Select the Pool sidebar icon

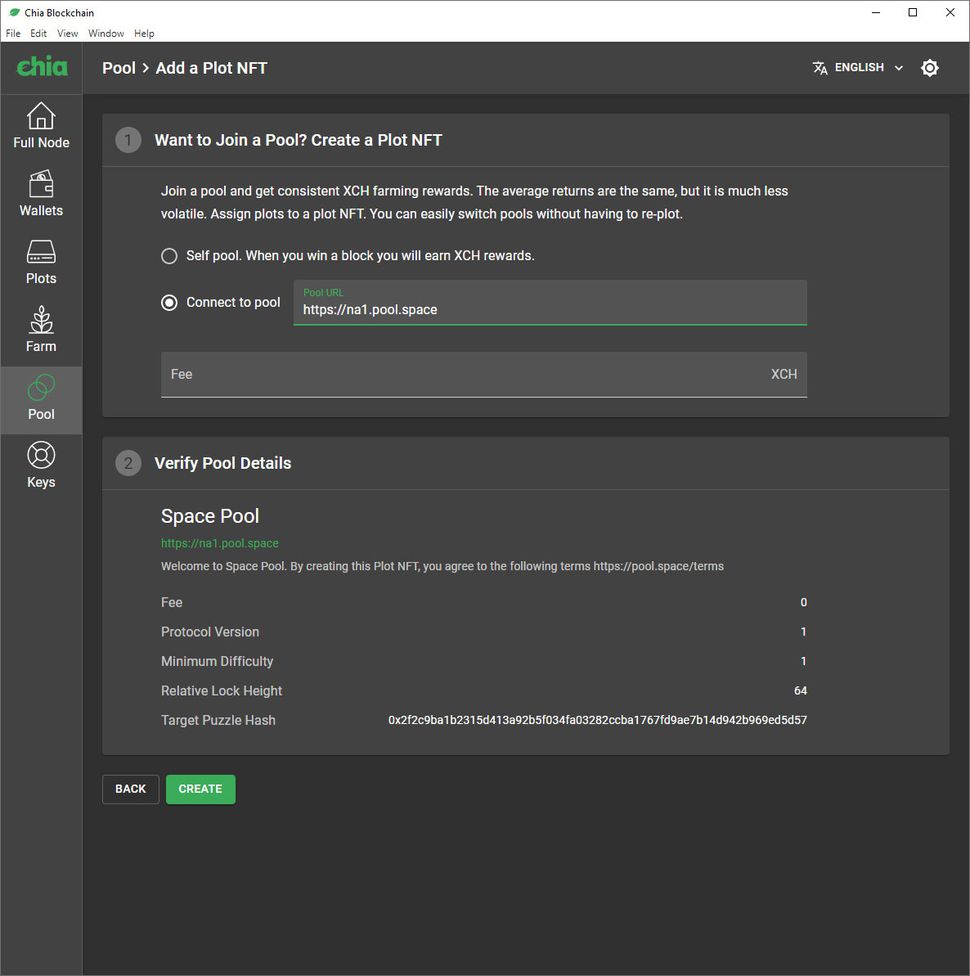click(x=41, y=400)
